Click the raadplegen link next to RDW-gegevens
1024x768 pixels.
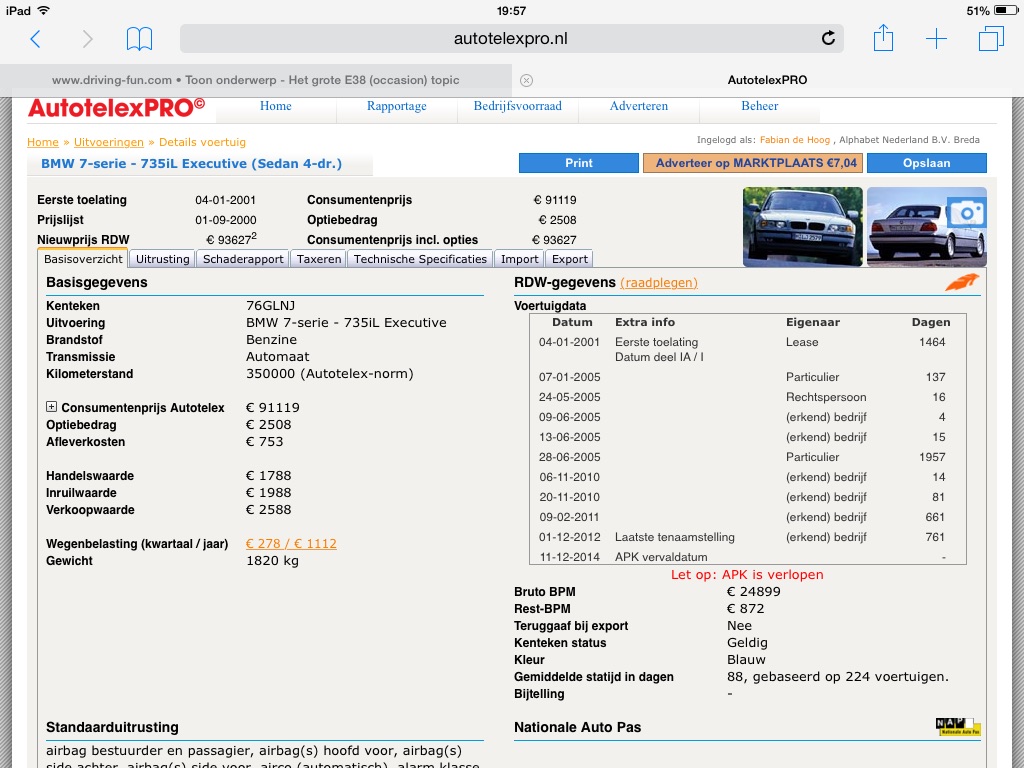tap(659, 283)
